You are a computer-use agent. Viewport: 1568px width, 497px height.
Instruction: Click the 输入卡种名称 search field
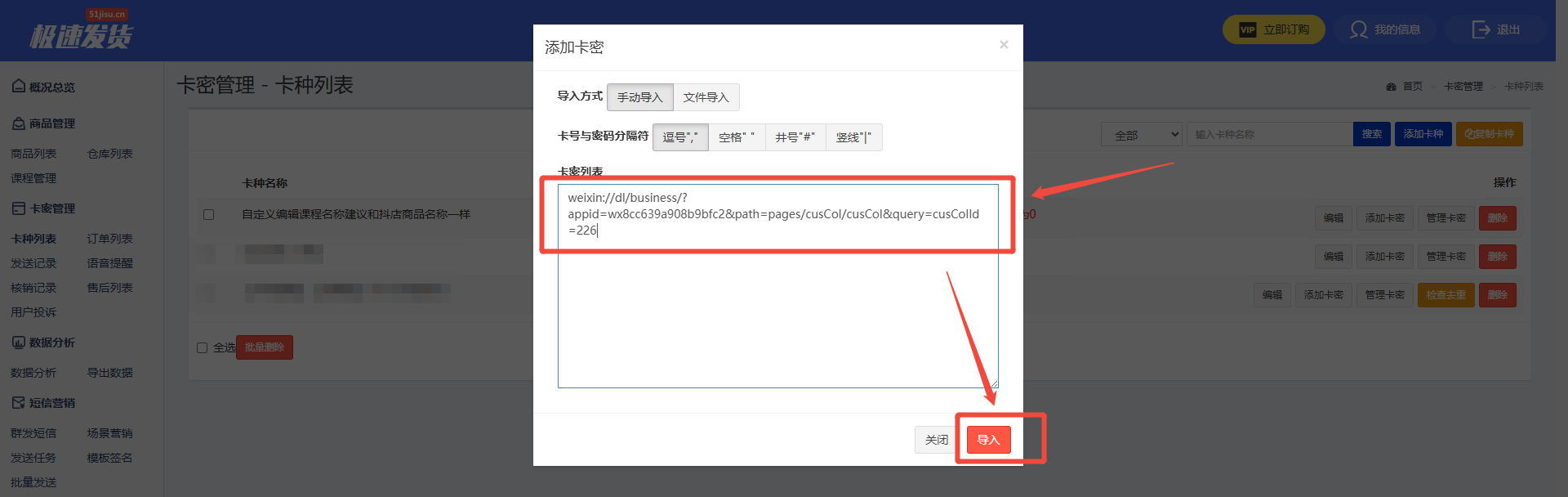click(1271, 135)
